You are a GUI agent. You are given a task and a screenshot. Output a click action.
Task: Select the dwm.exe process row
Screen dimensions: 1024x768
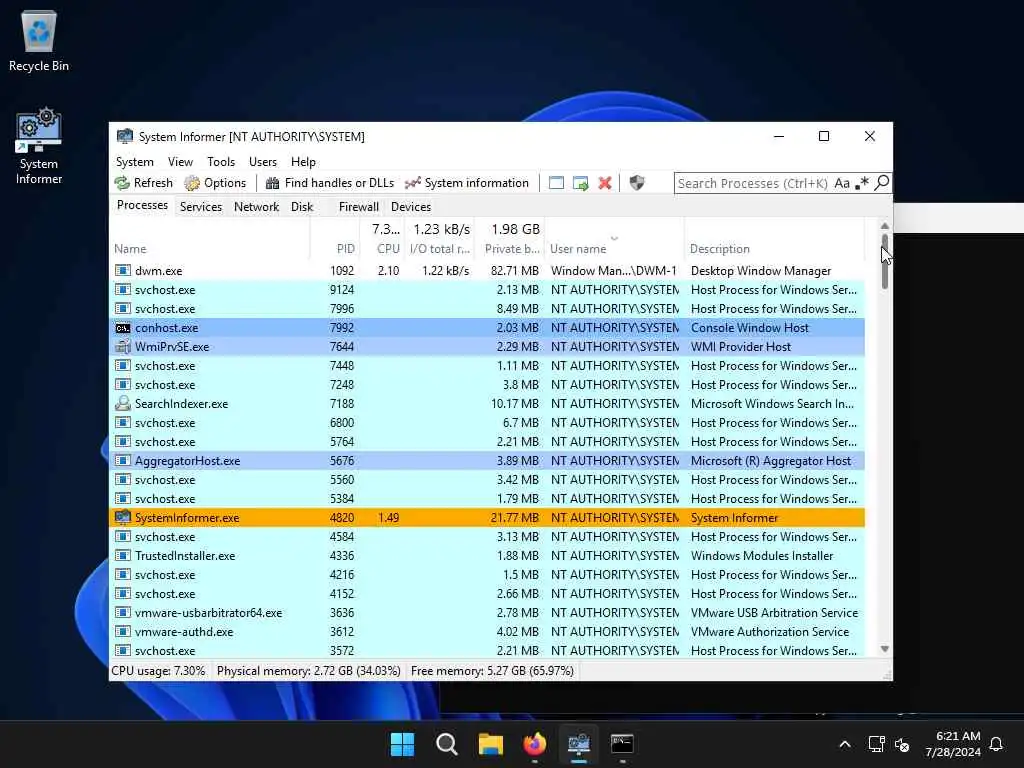tap(487, 270)
